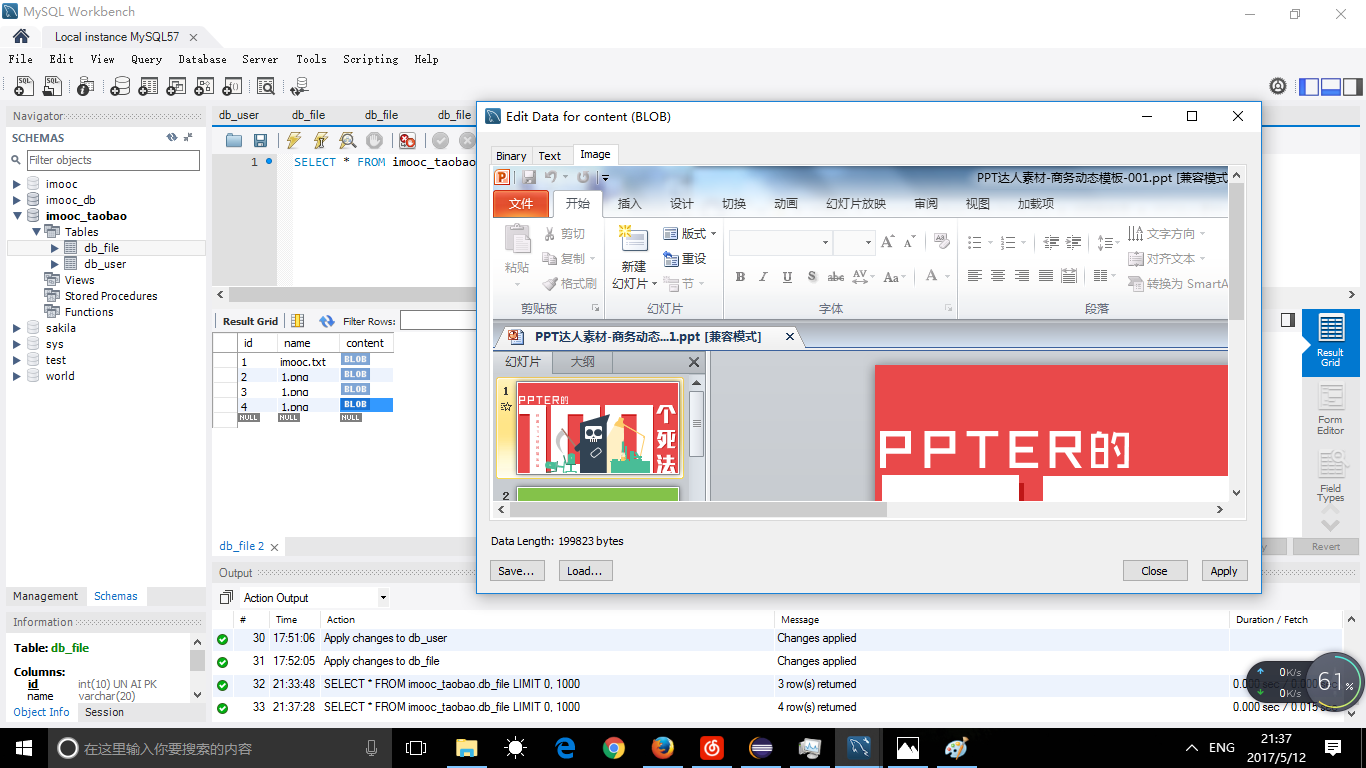Expand the sakila schema
This screenshot has width=1366, height=768.
coord(17,328)
